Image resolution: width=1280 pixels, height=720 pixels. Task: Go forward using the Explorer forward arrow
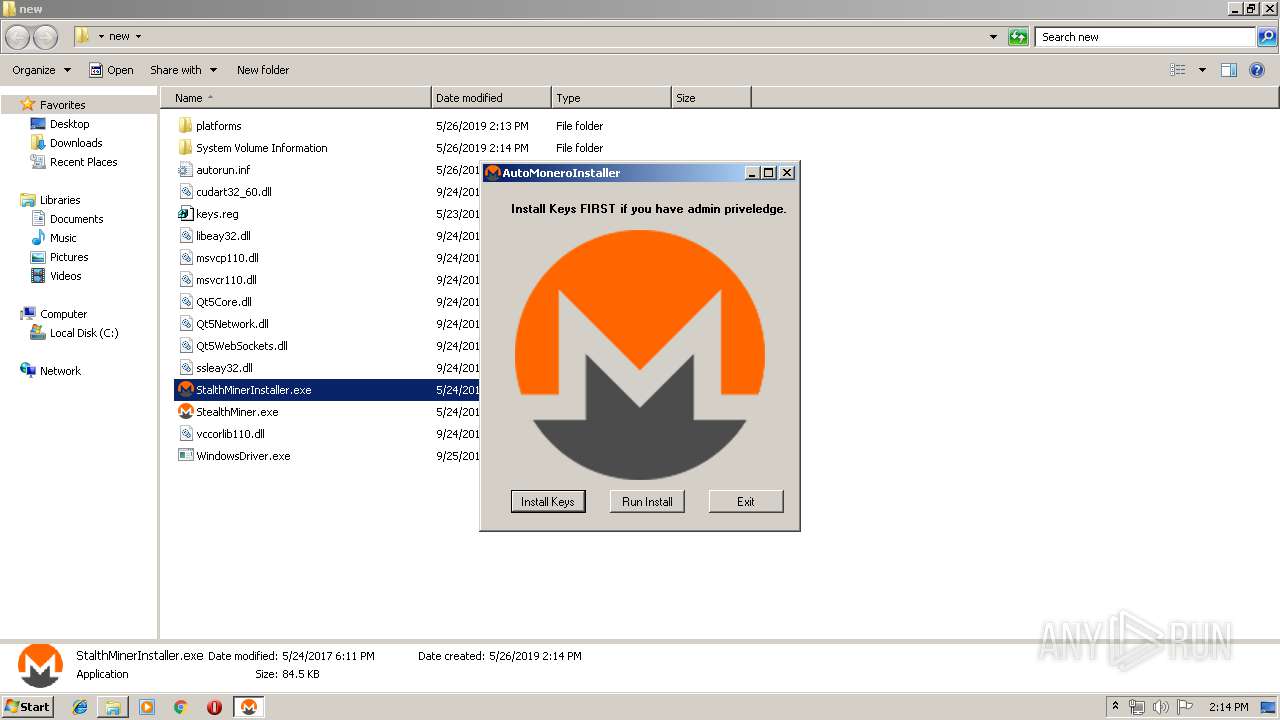coord(46,37)
